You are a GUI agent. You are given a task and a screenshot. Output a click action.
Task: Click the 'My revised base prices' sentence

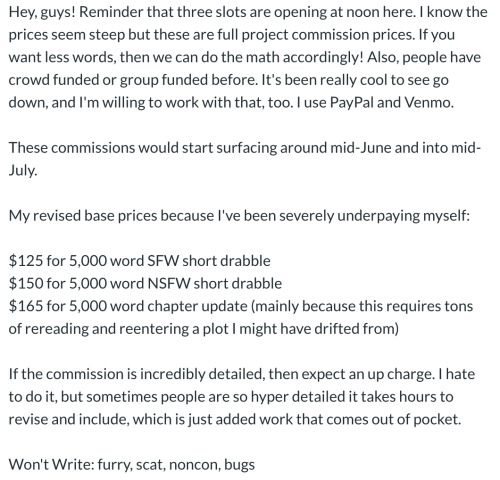(x=239, y=216)
